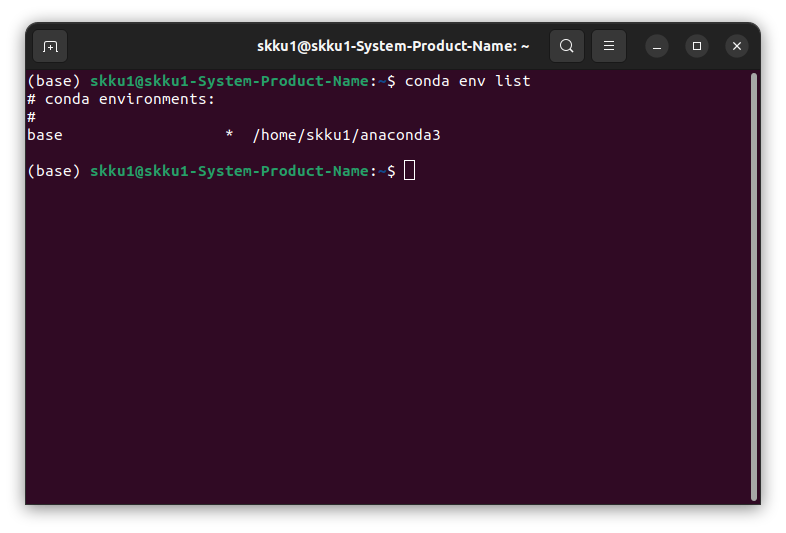Maximize the terminal window
The height and width of the screenshot is (533, 786).
pos(697,46)
